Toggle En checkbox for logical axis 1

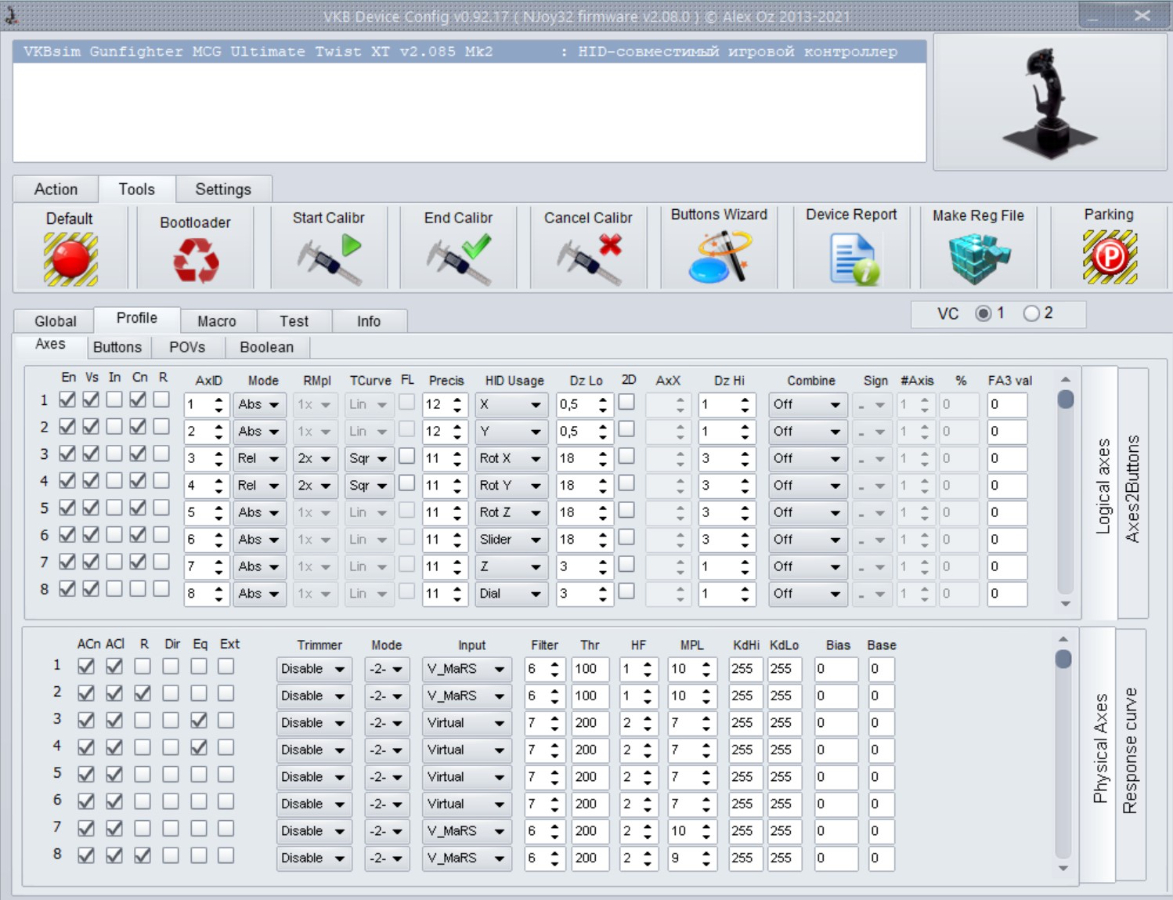pyautogui.click(x=67, y=400)
